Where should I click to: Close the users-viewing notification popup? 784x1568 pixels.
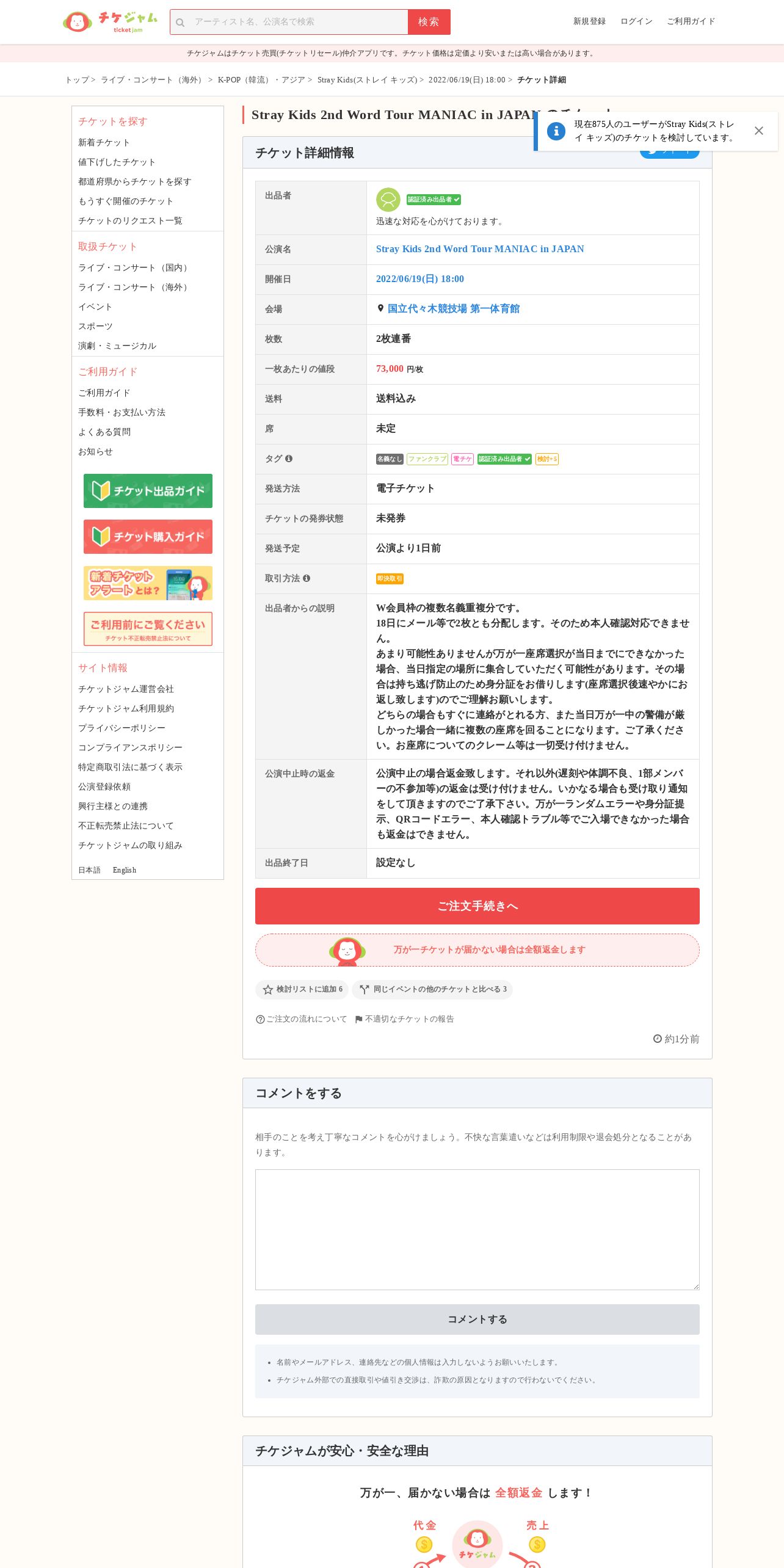[x=758, y=131]
